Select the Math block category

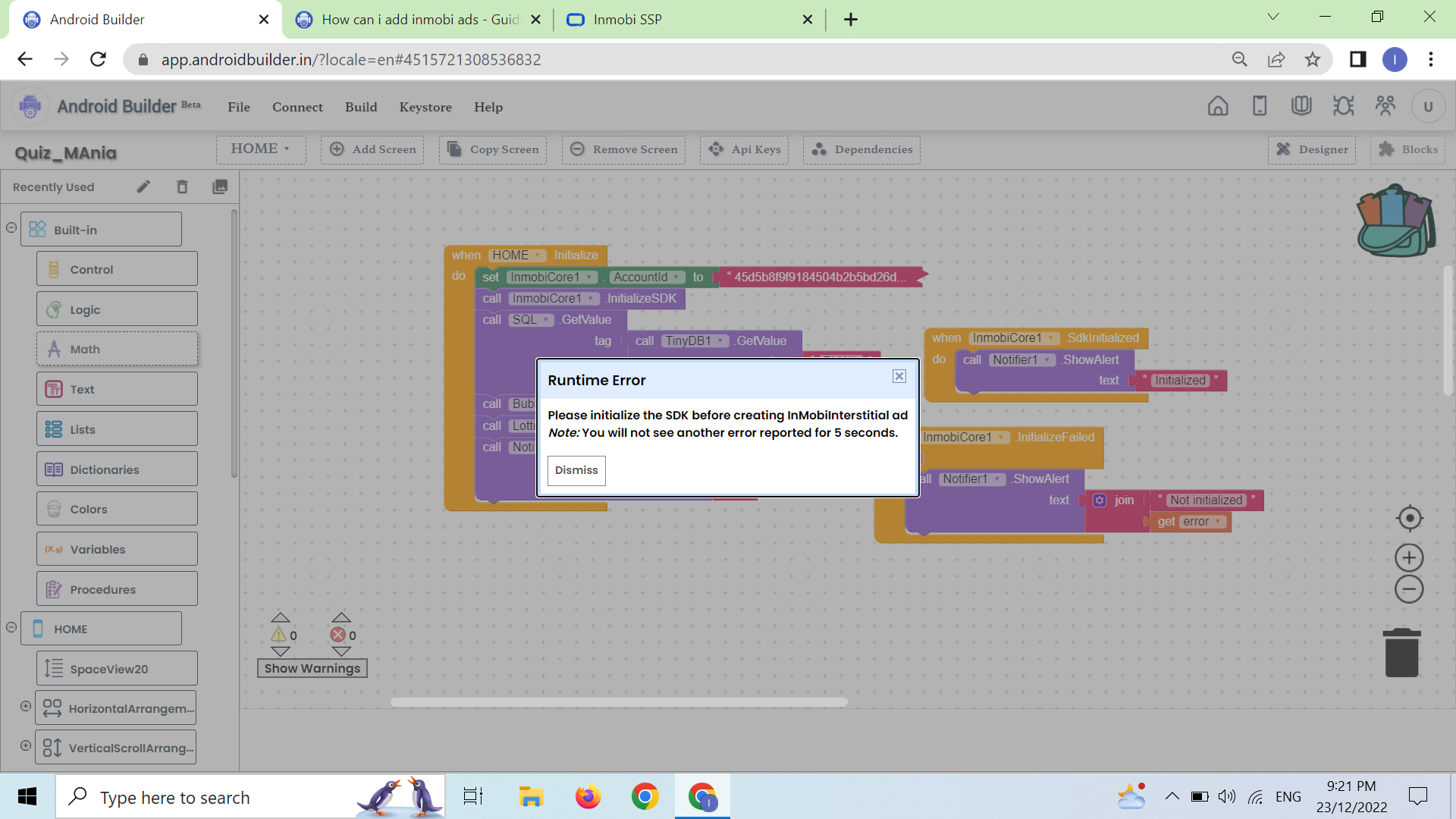(117, 349)
